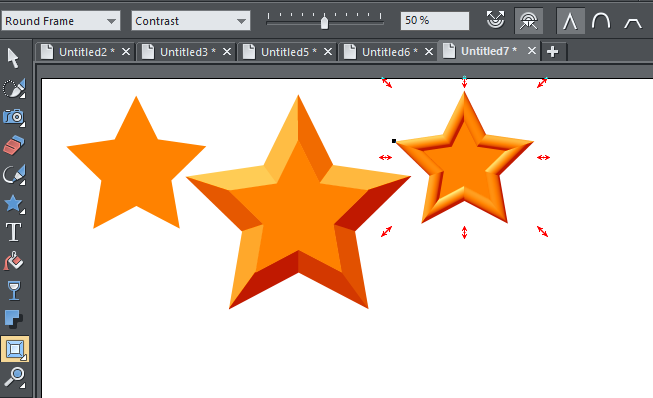Select the Photo camera tool

click(x=14, y=117)
